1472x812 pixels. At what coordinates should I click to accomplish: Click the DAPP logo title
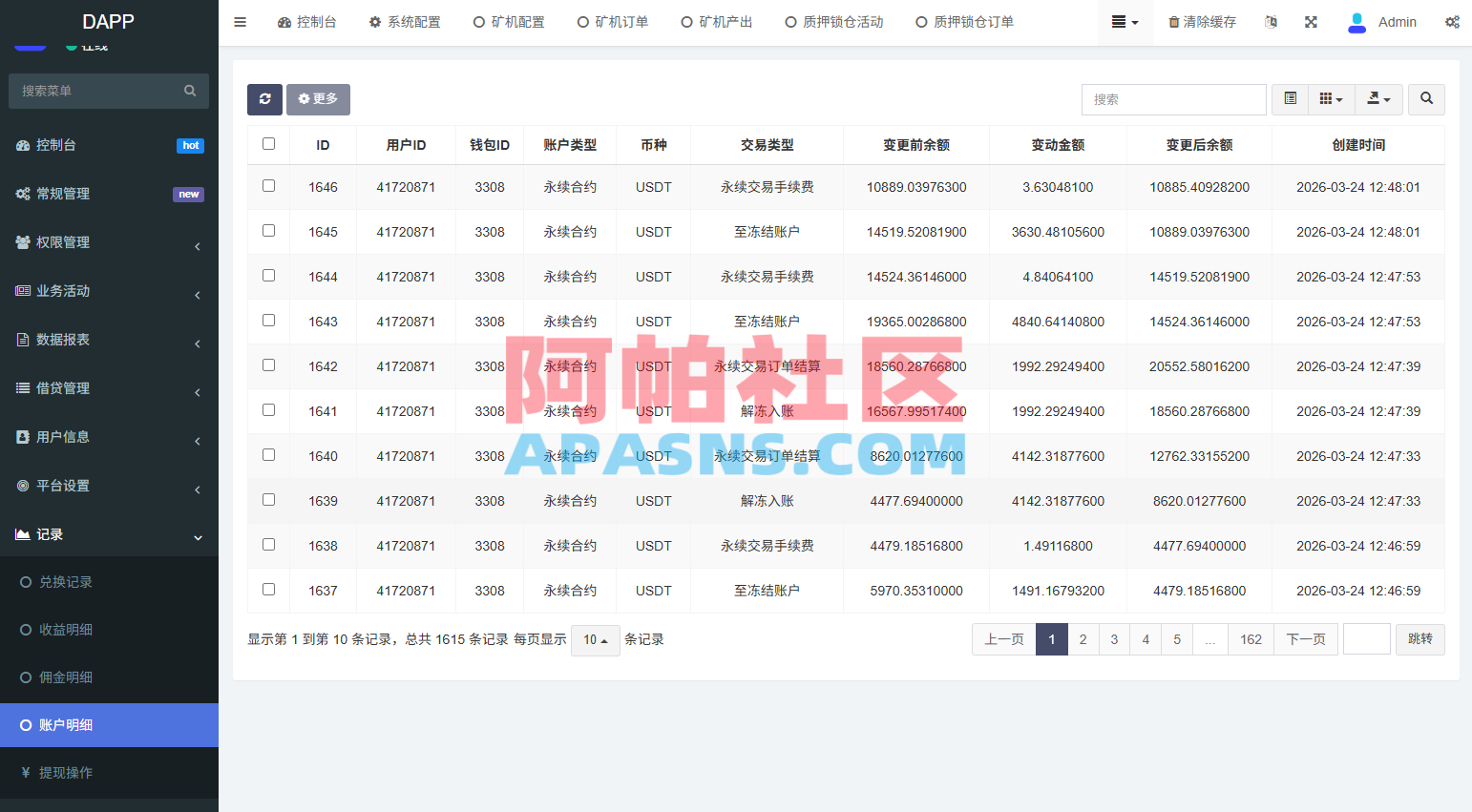pos(109,22)
